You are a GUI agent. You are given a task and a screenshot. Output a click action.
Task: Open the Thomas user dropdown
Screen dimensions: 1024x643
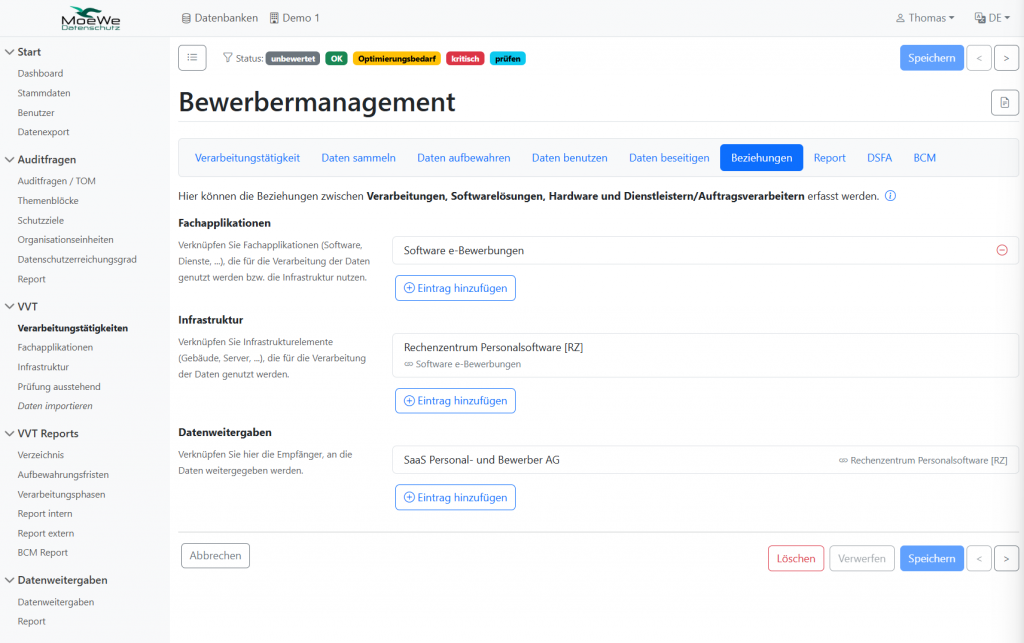(925, 18)
